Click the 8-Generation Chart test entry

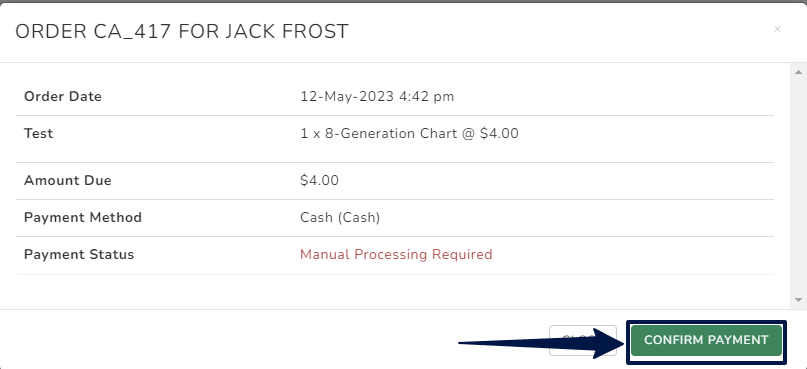pyautogui.click(x=409, y=133)
